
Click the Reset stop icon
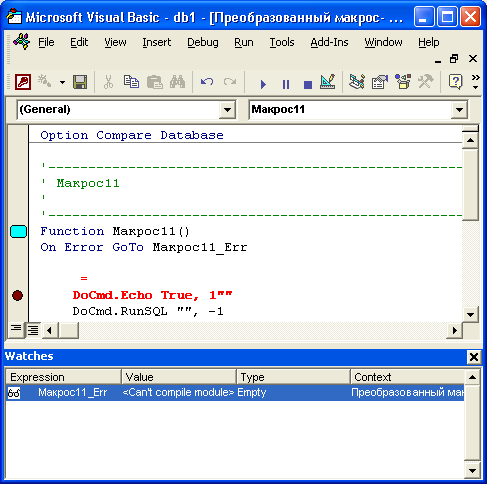pyautogui.click(x=308, y=85)
